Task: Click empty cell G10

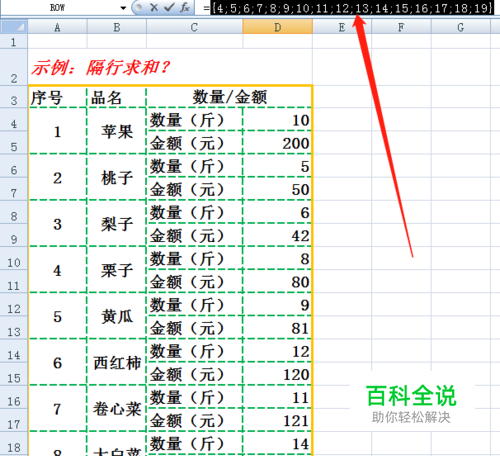Action: (461, 258)
